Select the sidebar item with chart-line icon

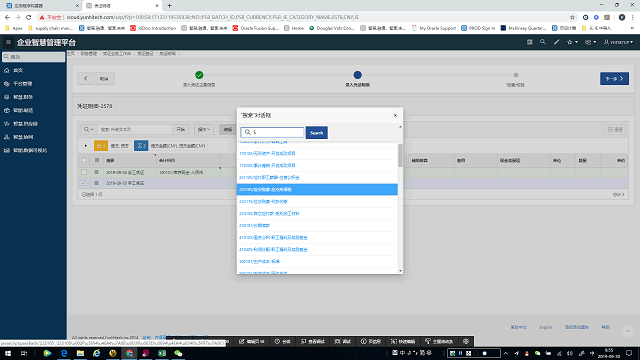33,124
